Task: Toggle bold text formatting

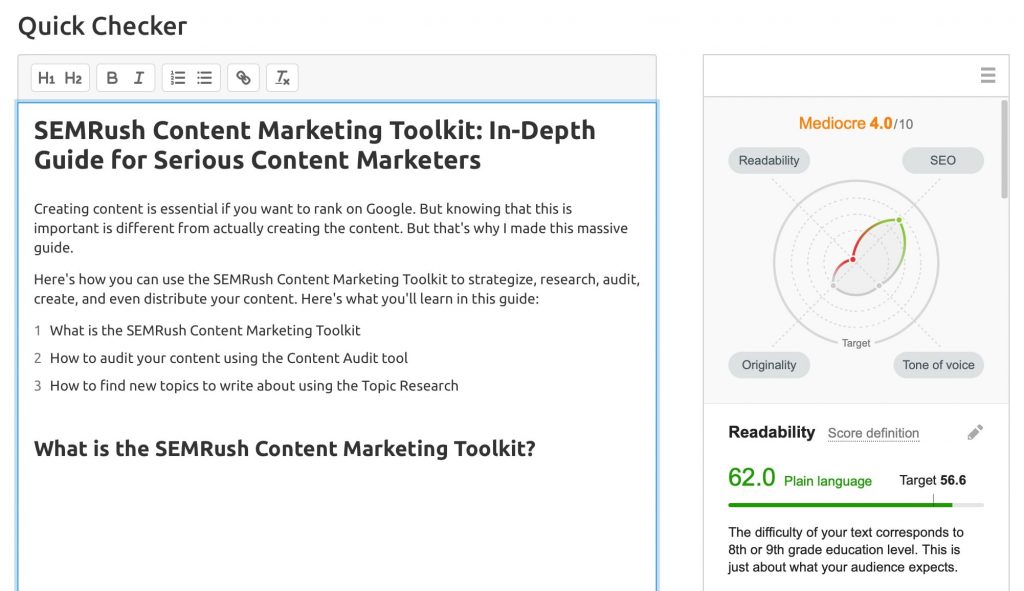Action: coord(112,77)
